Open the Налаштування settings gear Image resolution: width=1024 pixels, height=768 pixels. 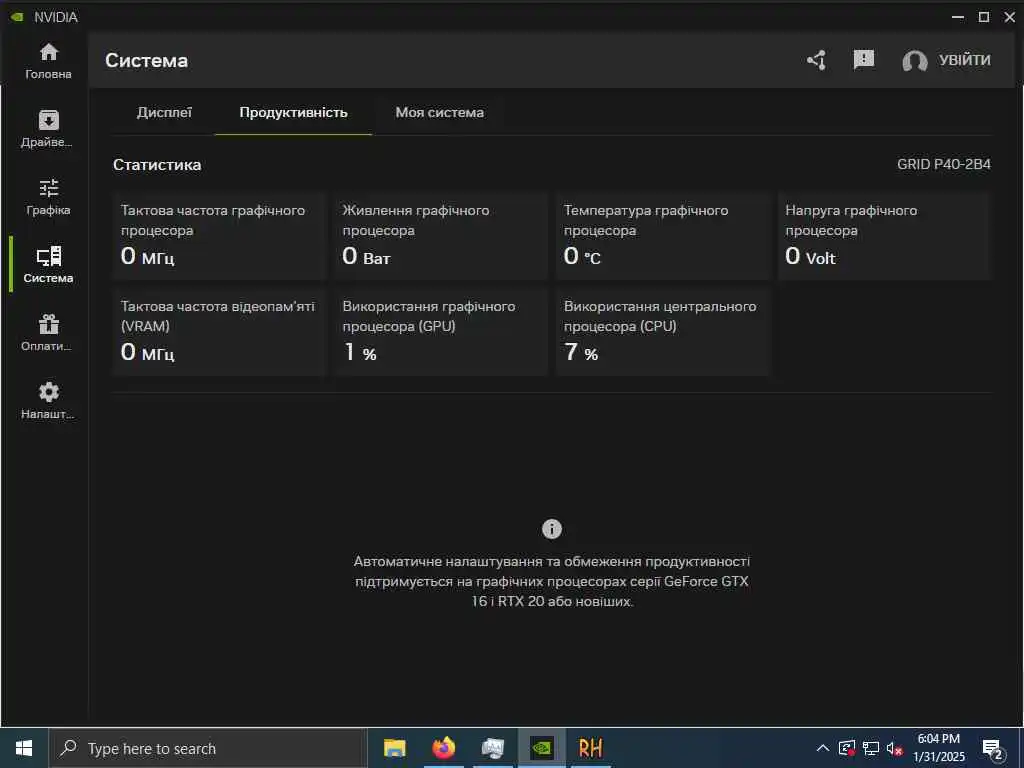pos(48,400)
